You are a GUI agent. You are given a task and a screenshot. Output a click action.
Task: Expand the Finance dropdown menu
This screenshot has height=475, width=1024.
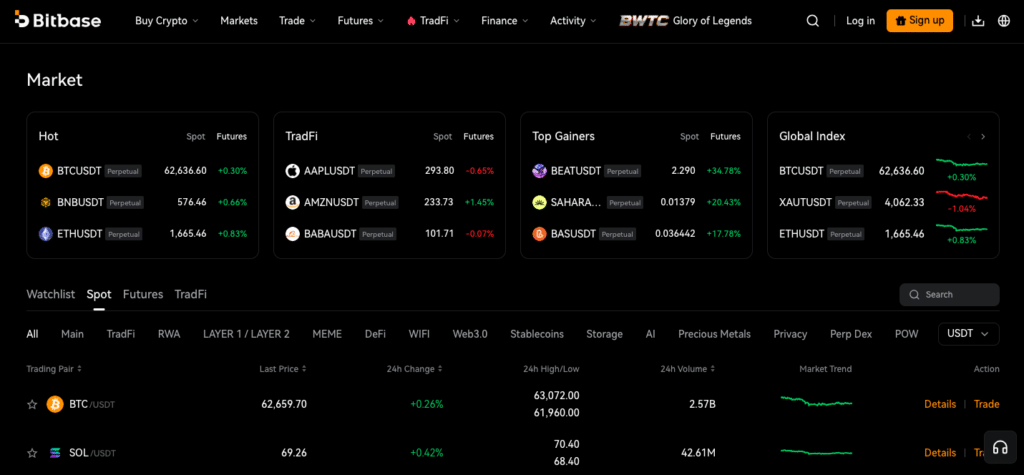[x=505, y=21]
